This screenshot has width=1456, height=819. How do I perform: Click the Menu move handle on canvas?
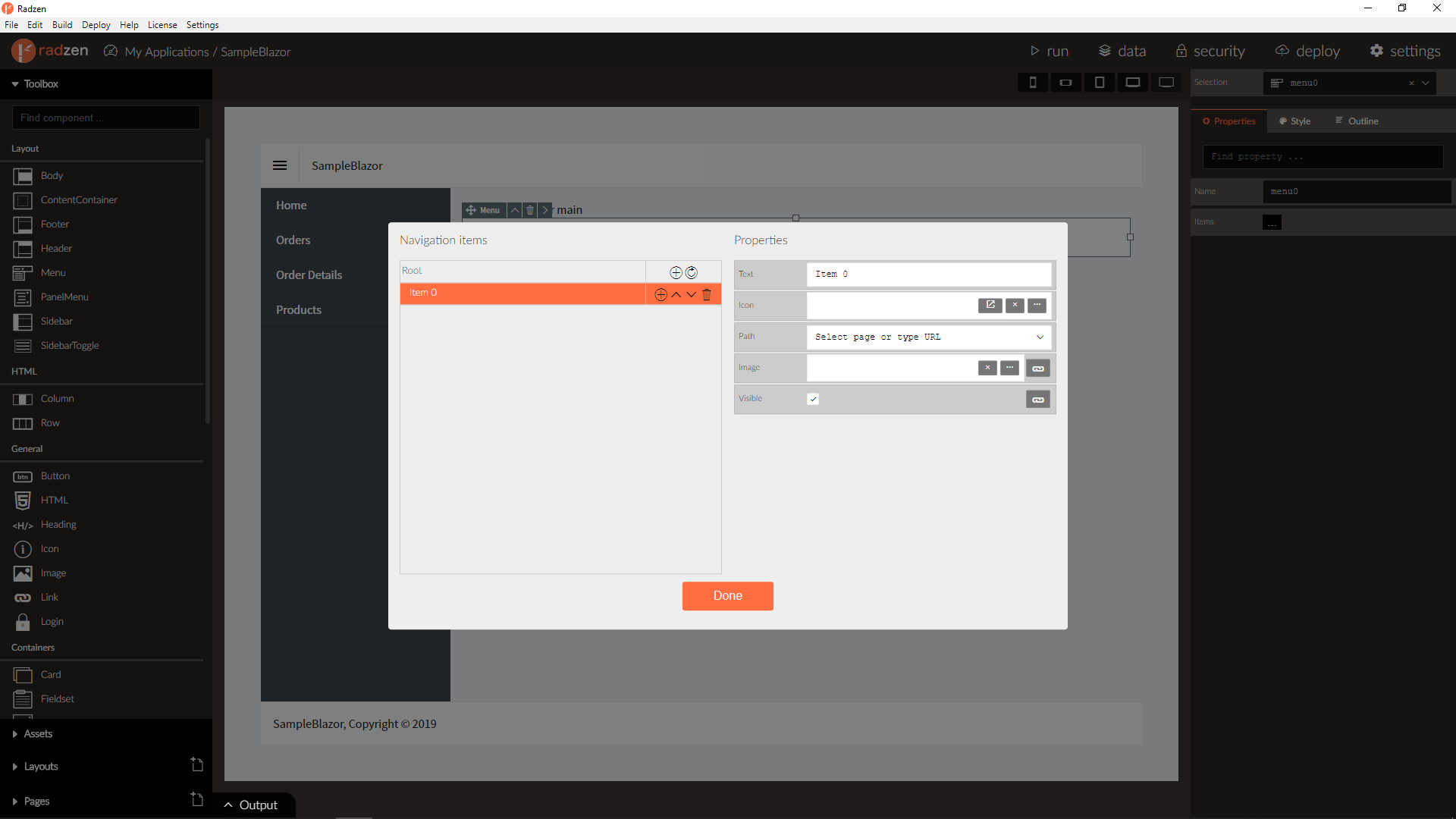point(471,210)
